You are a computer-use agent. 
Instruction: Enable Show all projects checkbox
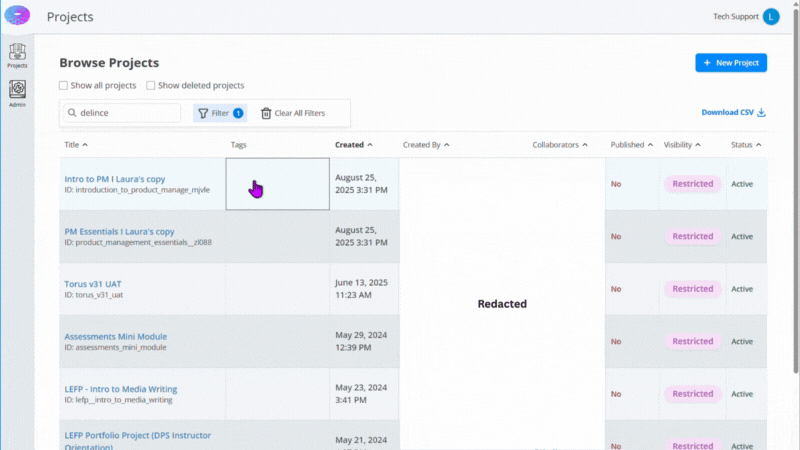point(63,85)
